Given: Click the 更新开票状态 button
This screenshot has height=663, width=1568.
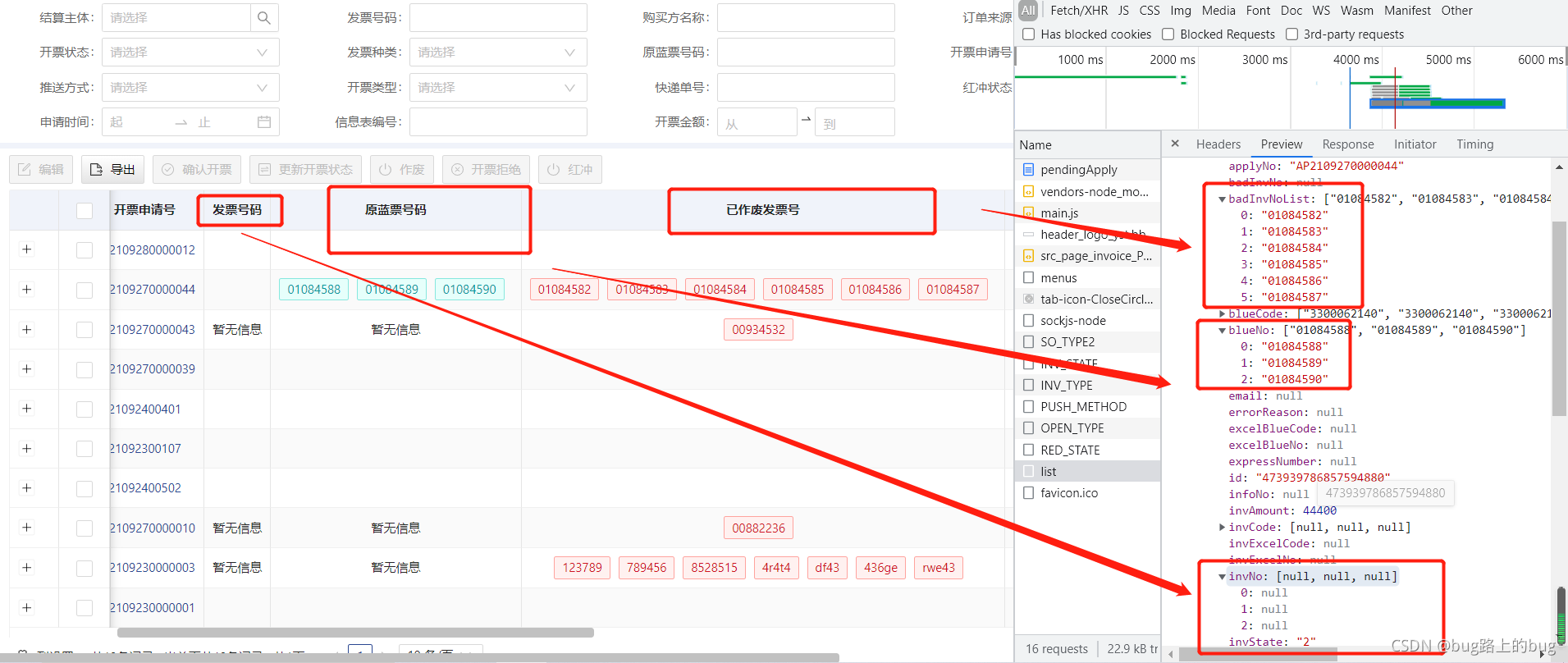Looking at the screenshot, I should pyautogui.click(x=305, y=170).
